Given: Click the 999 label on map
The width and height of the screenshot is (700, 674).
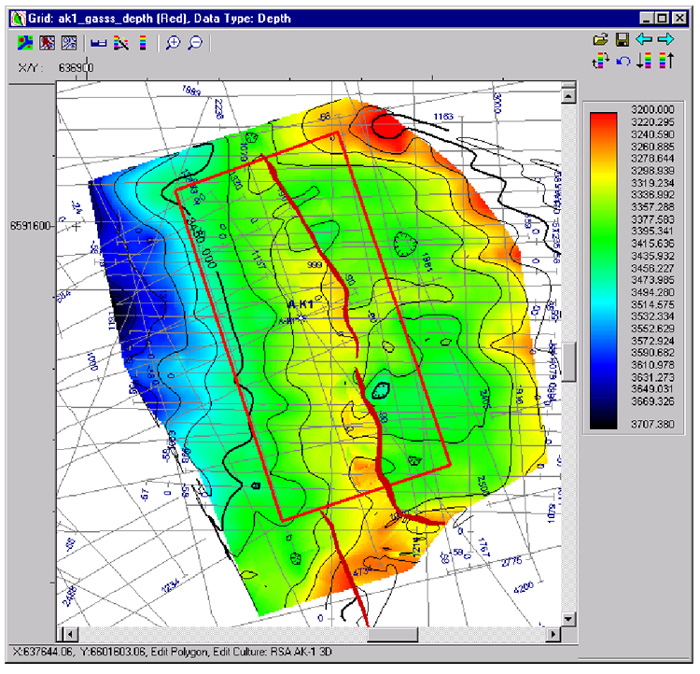Looking at the screenshot, I should (314, 265).
